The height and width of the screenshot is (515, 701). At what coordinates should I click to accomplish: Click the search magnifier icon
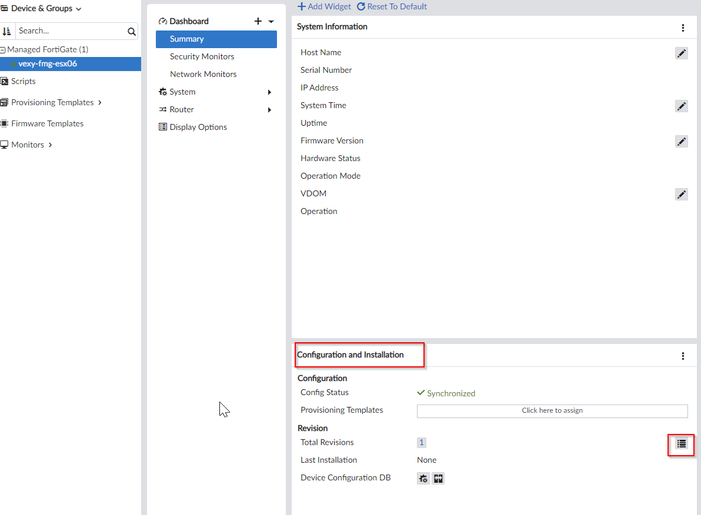pyautogui.click(x=131, y=32)
